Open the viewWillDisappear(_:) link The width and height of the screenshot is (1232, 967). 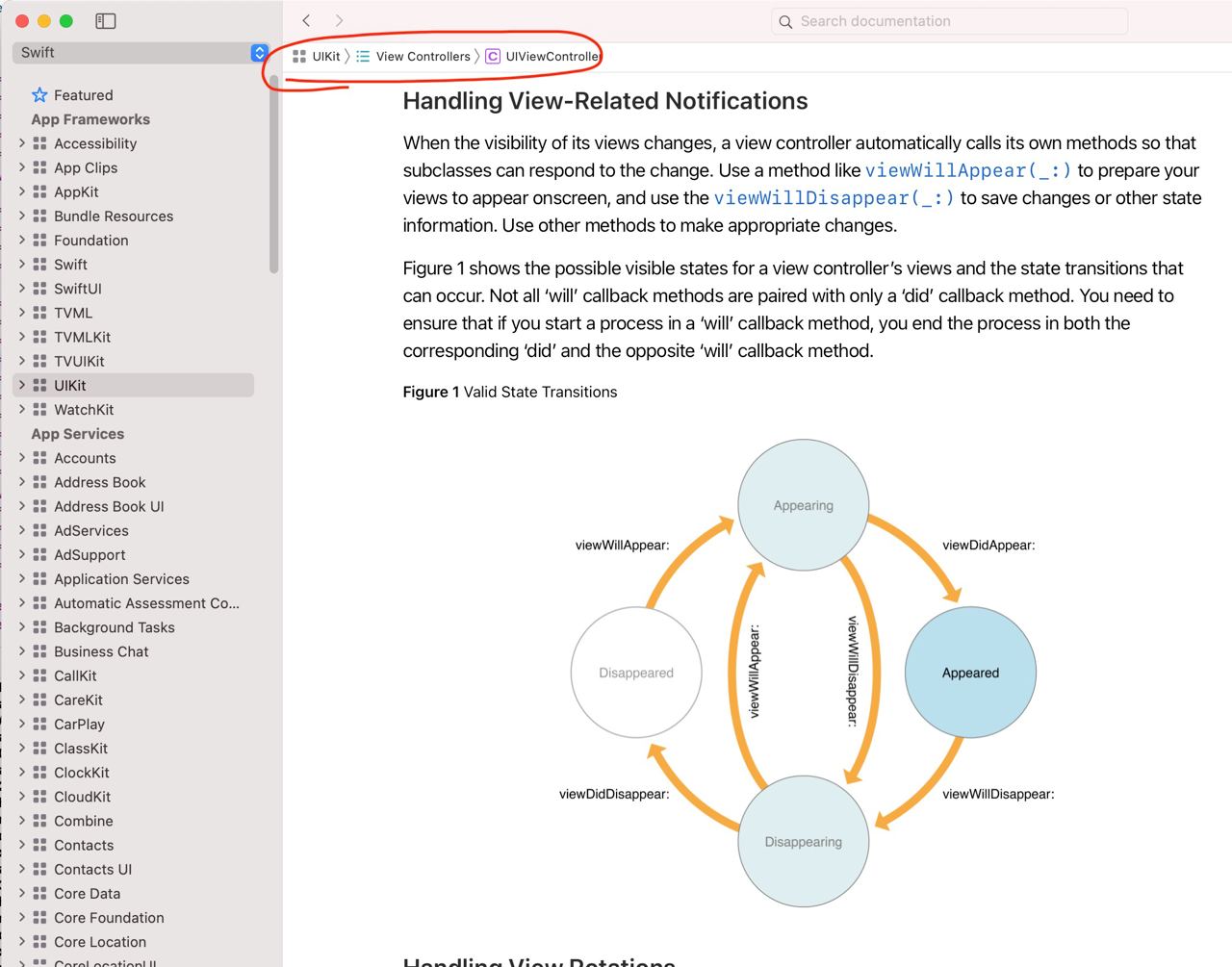[834, 198]
